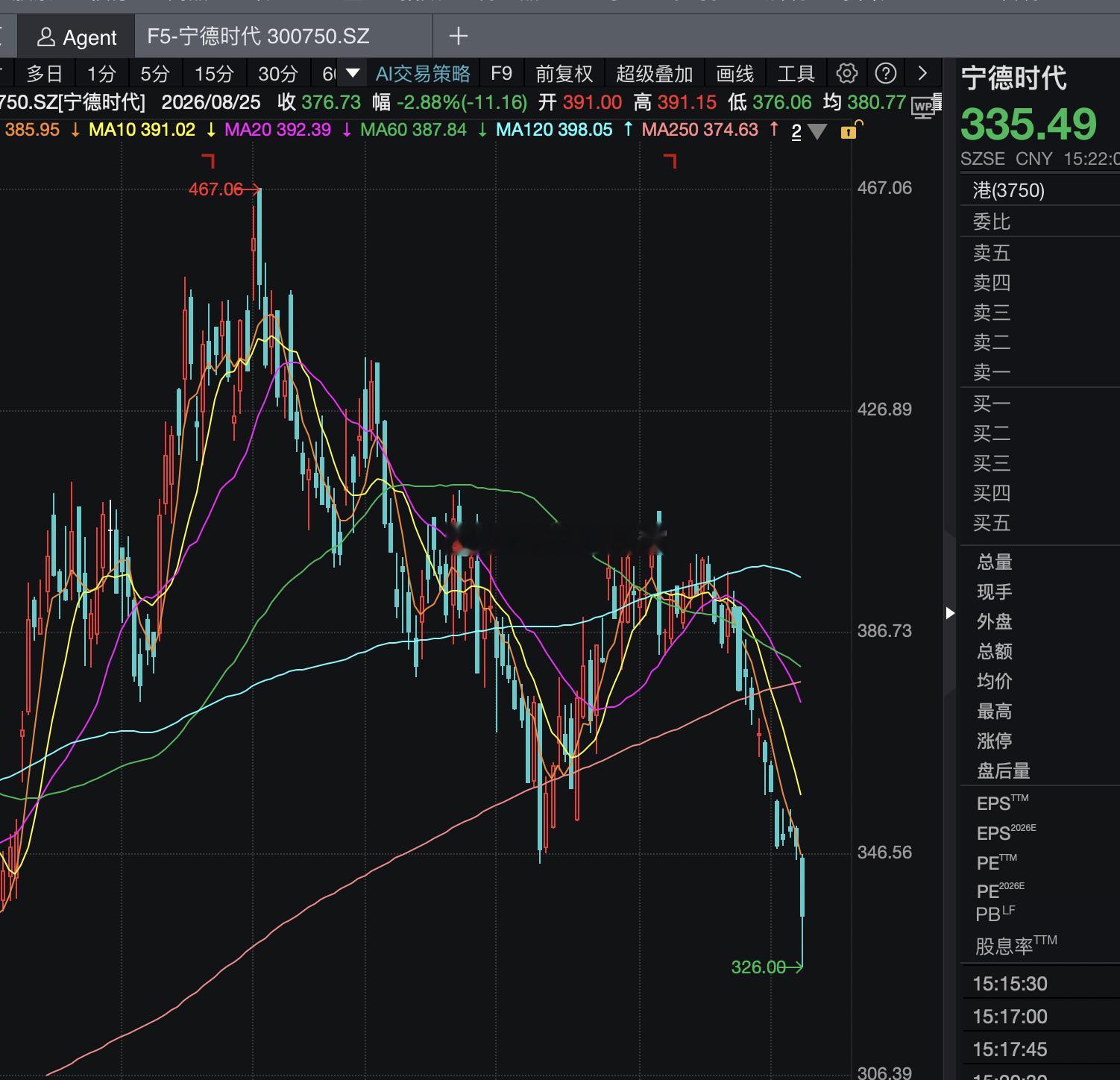Click the second red event flag above the chart

point(670,160)
